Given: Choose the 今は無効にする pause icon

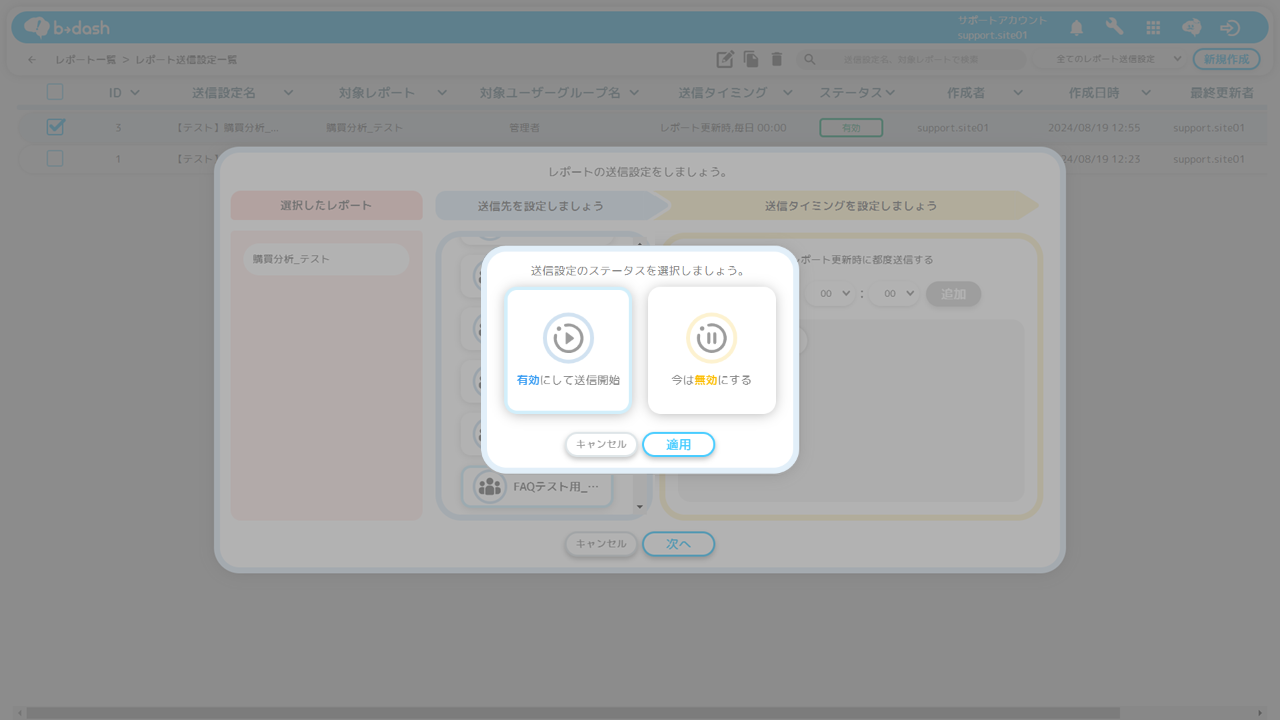Looking at the screenshot, I should pos(711,338).
